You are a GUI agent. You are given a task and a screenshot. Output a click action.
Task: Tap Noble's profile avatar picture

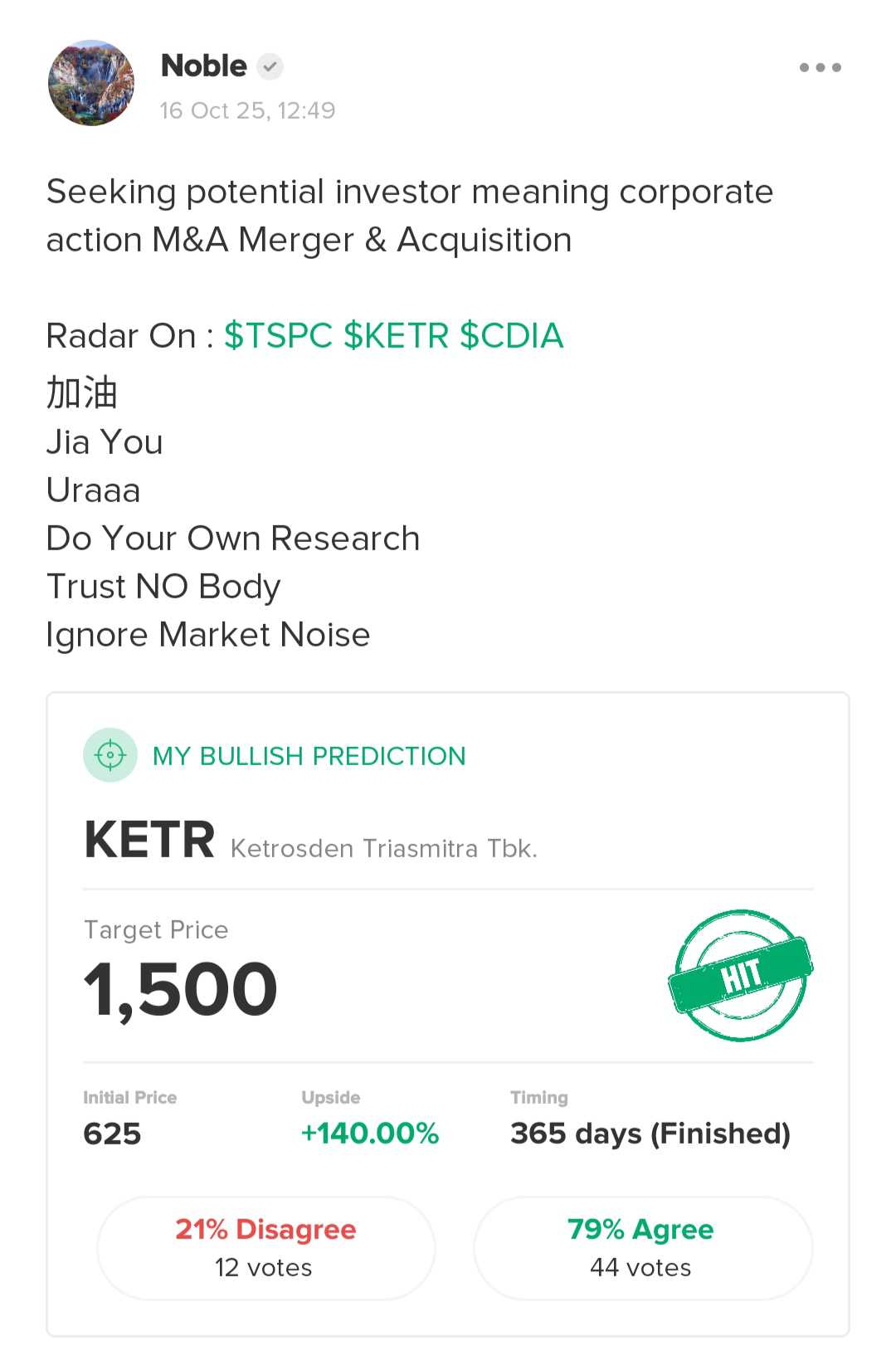pyautogui.click(x=91, y=83)
